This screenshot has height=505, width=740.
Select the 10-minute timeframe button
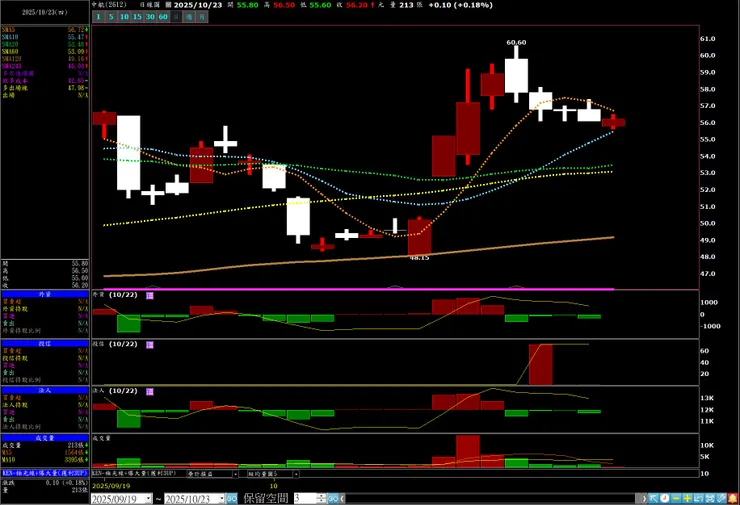click(124, 17)
